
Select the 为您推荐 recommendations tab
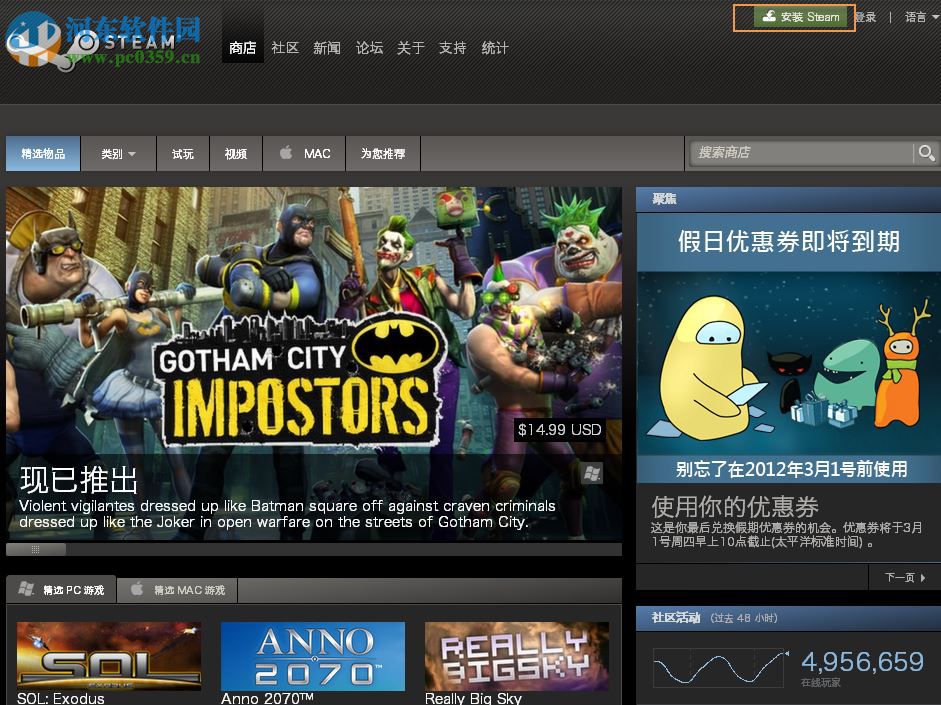click(383, 154)
